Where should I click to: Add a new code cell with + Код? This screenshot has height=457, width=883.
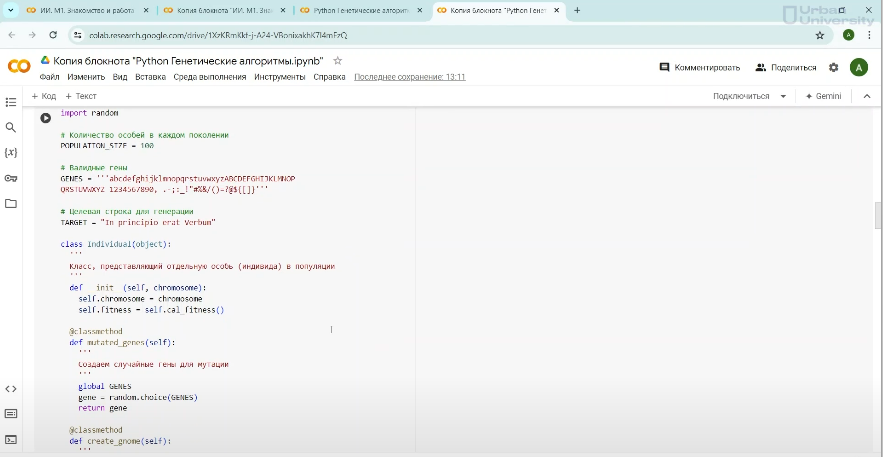click(x=43, y=96)
